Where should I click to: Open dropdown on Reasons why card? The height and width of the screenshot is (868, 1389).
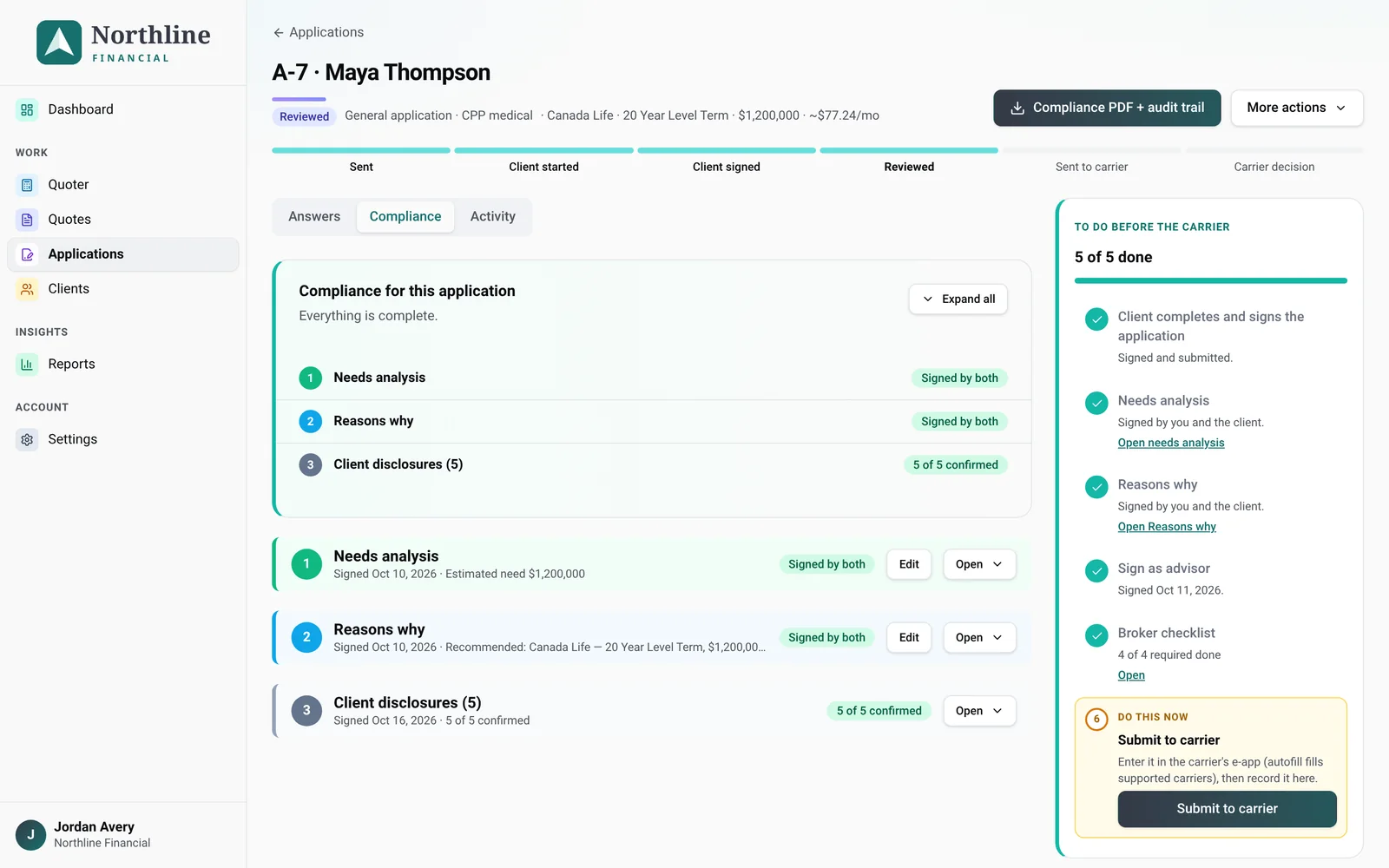tap(979, 637)
